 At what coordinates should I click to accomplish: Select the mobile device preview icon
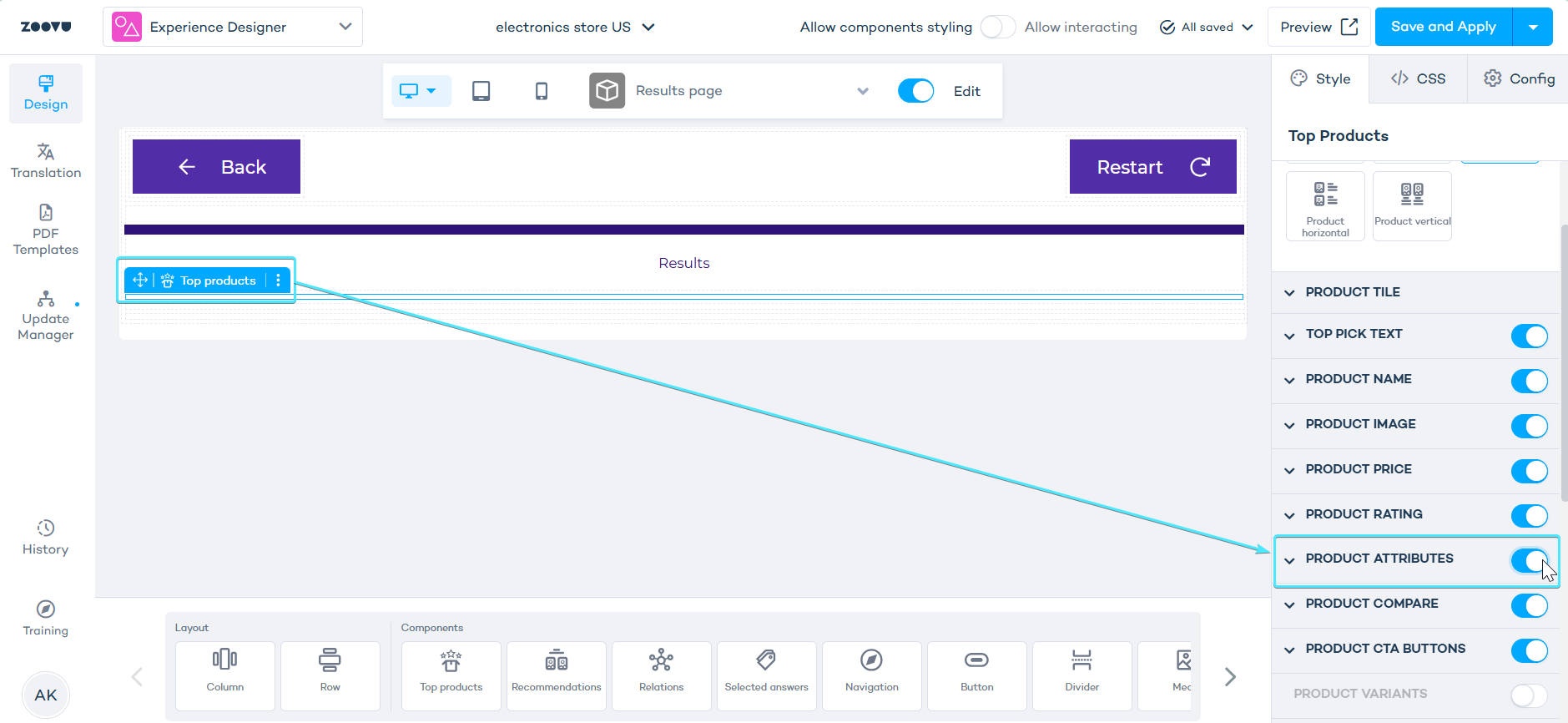click(x=542, y=91)
